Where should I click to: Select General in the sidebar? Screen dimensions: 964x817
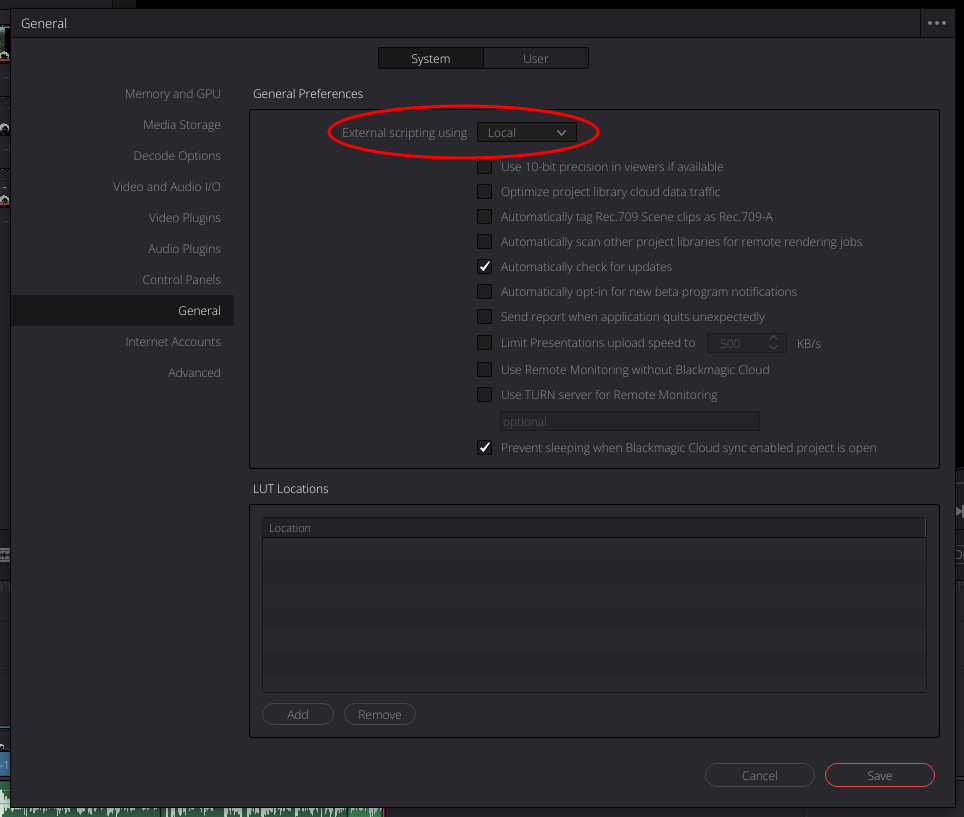pyautogui.click(x=122, y=310)
